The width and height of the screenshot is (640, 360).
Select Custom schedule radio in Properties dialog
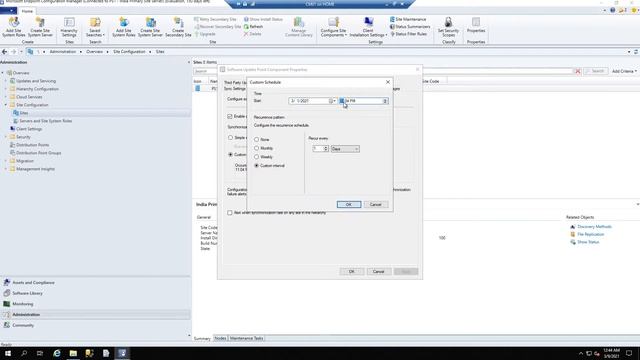pyautogui.click(x=231, y=155)
